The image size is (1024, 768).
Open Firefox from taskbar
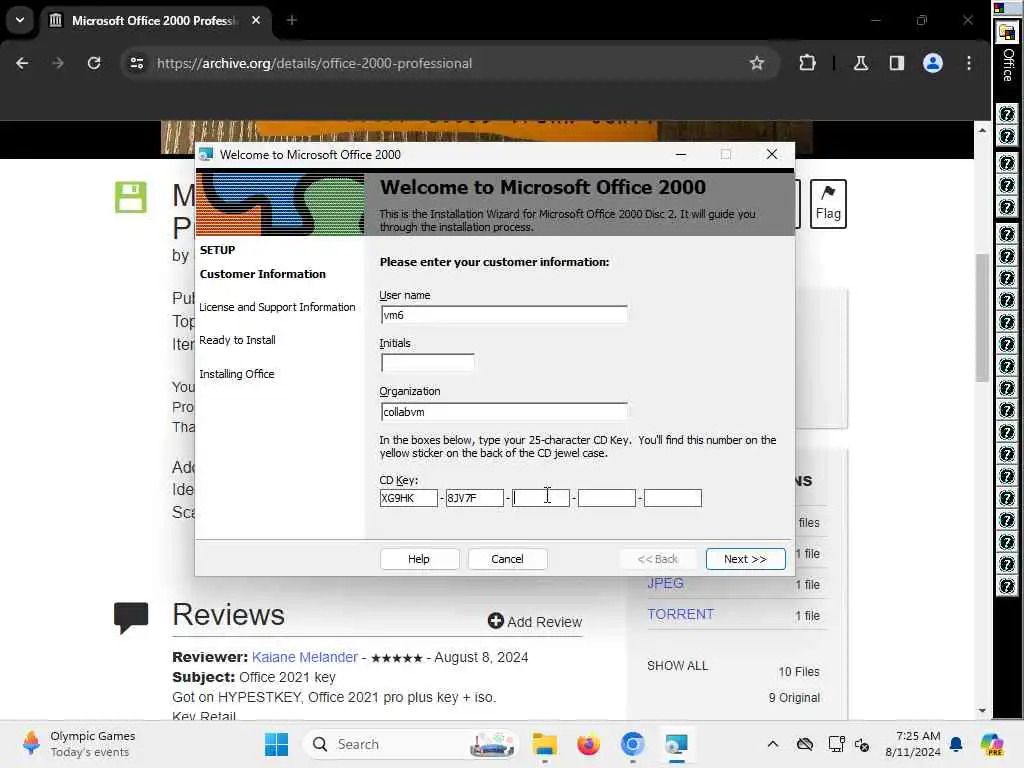[588, 744]
